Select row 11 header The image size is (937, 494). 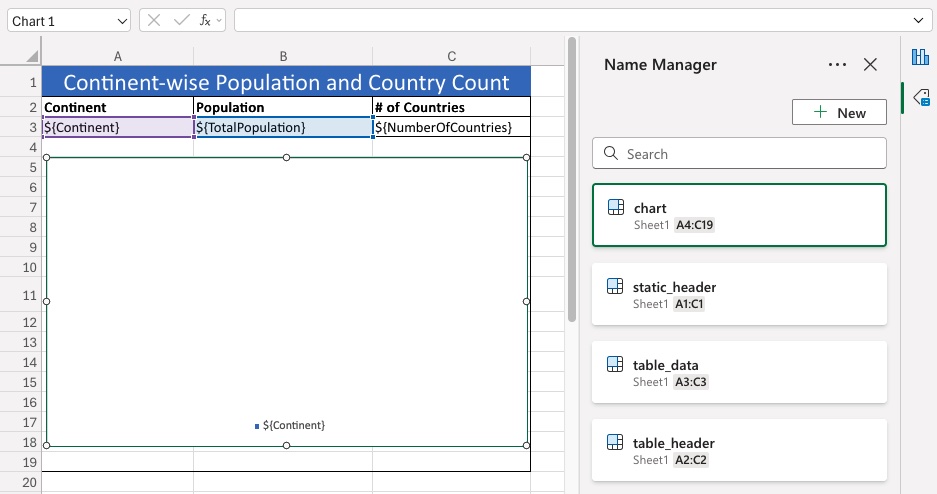(x=20, y=295)
